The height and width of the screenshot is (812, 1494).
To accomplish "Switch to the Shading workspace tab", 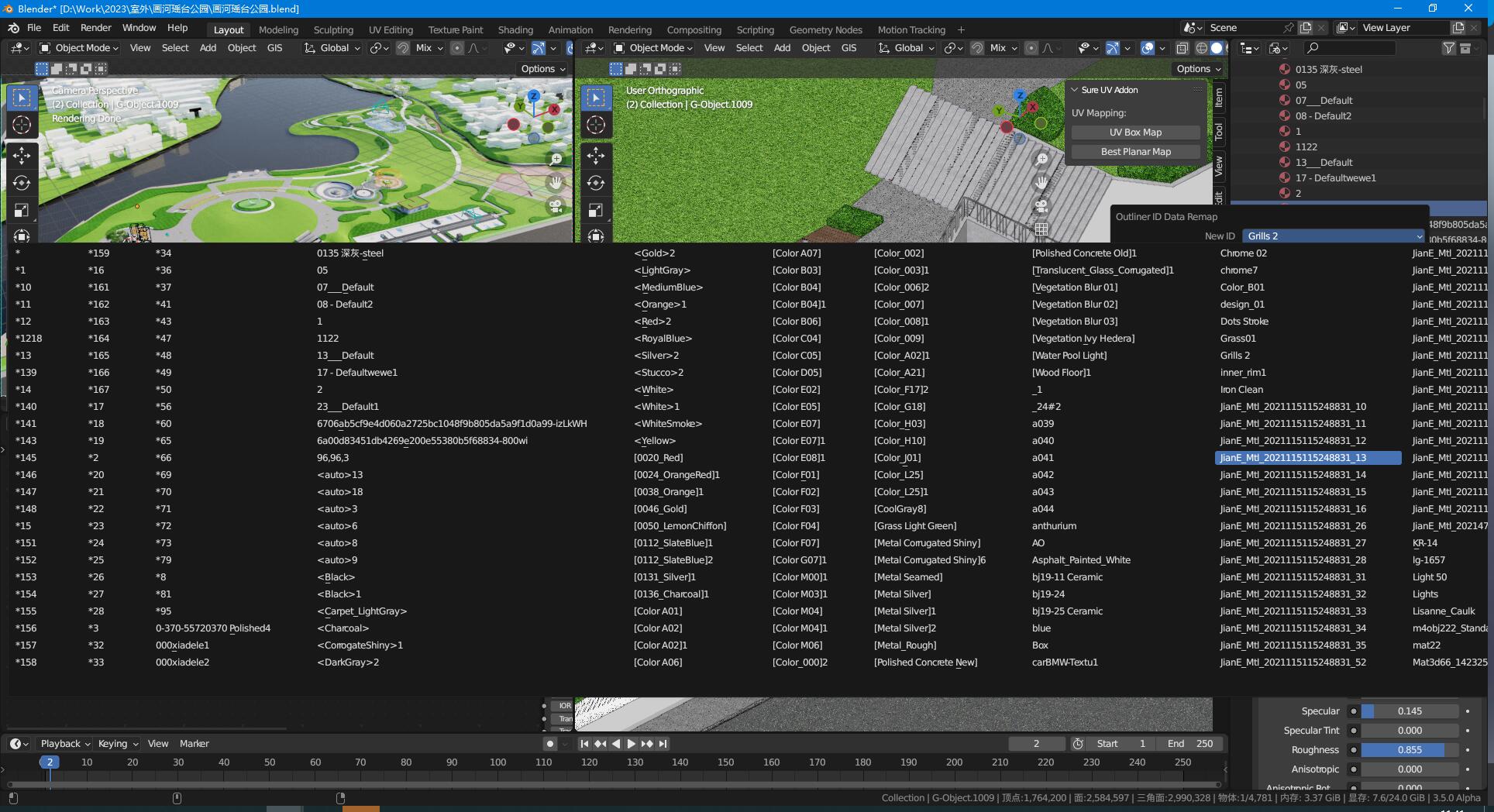I will click(515, 29).
